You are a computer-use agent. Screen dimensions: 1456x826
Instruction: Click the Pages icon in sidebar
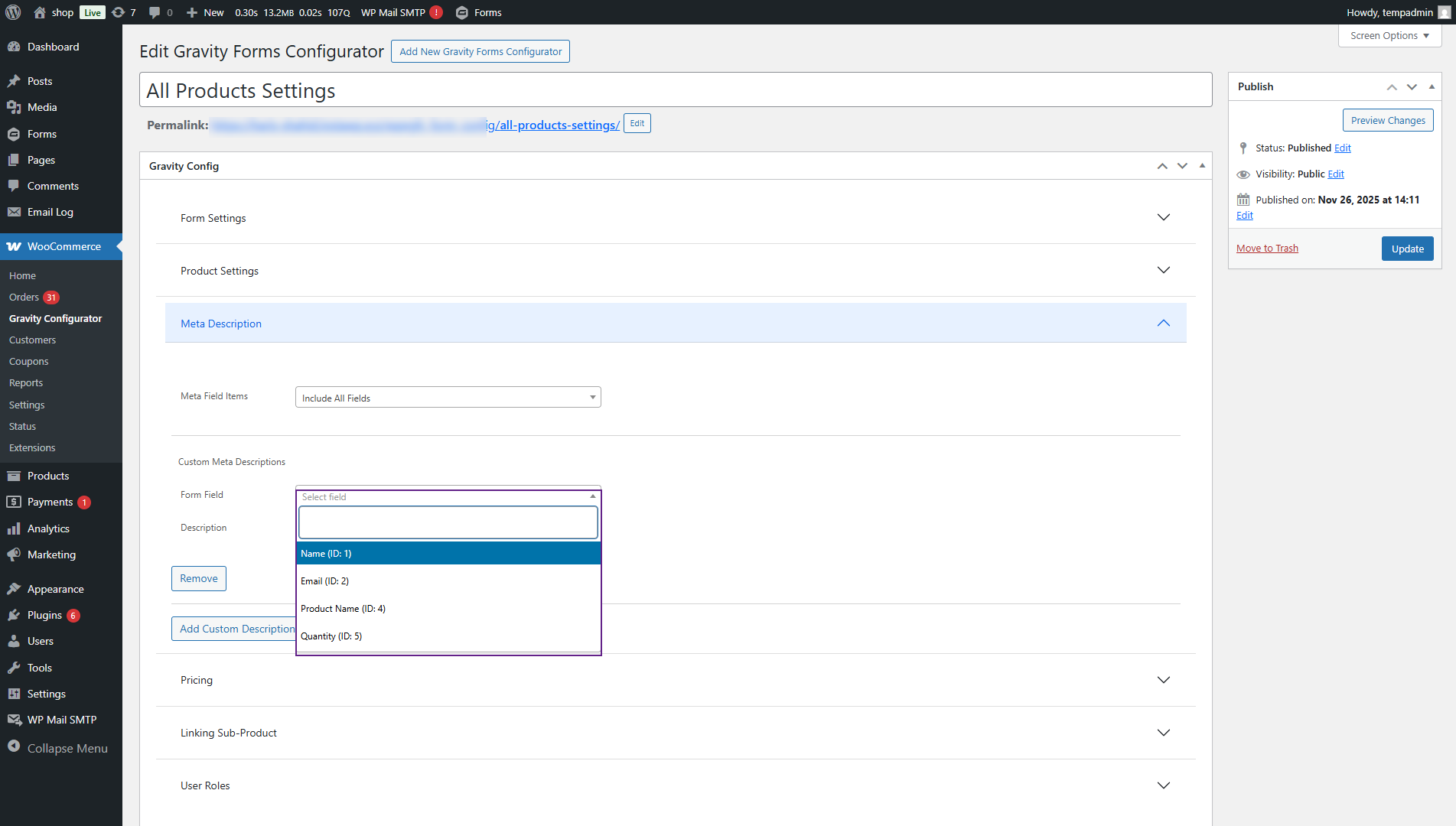coord(14,160)
